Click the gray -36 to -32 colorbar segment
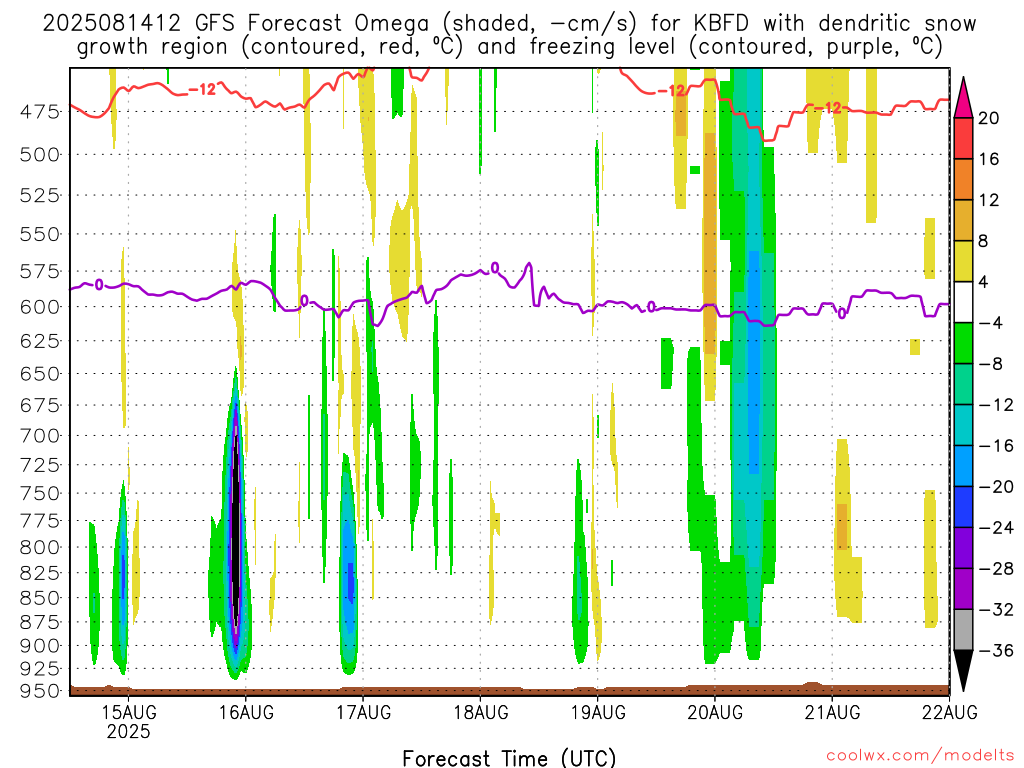Viewport: 1024px width, 768px height. pyautogui.click(x=963, y=630)
